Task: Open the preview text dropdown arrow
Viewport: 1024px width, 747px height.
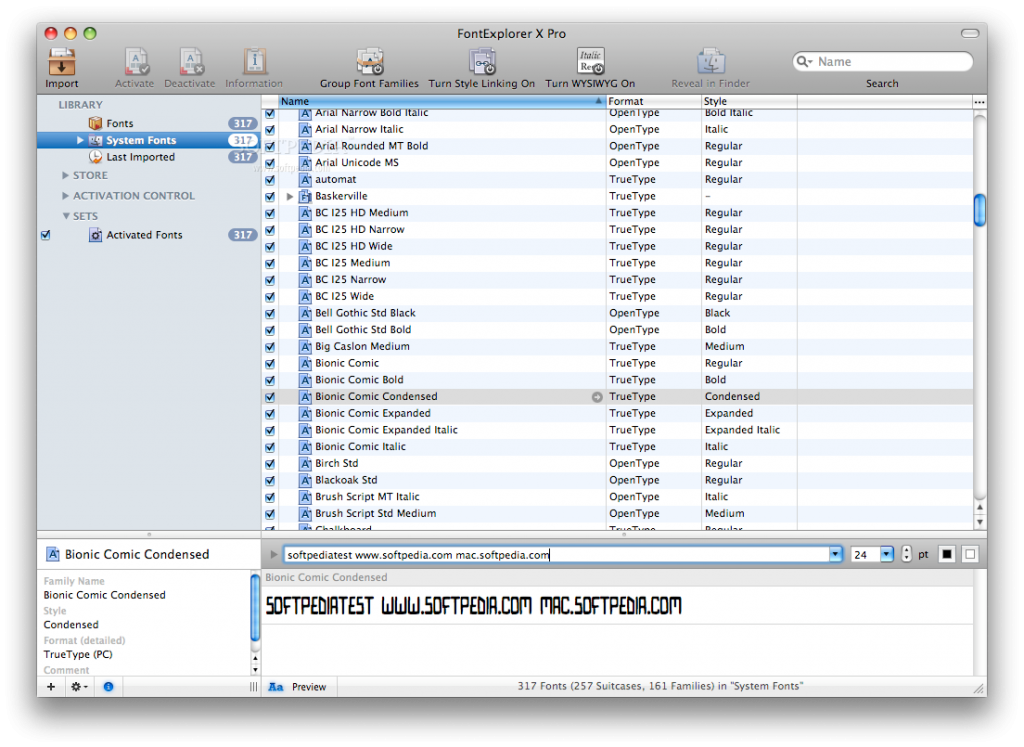Action: click(x=835, y=554)
